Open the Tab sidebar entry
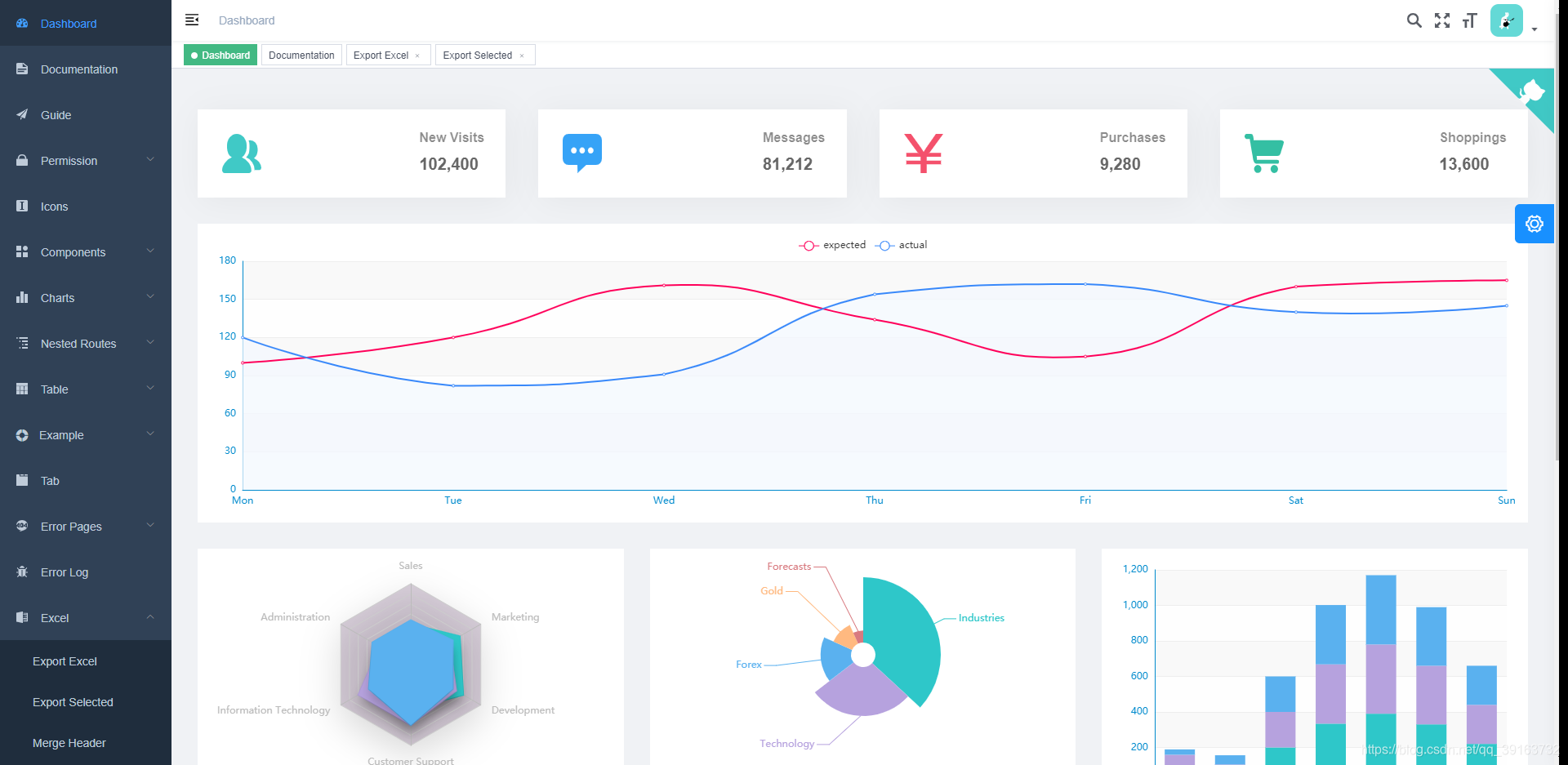1568x765 pixels. pos(86,481)
